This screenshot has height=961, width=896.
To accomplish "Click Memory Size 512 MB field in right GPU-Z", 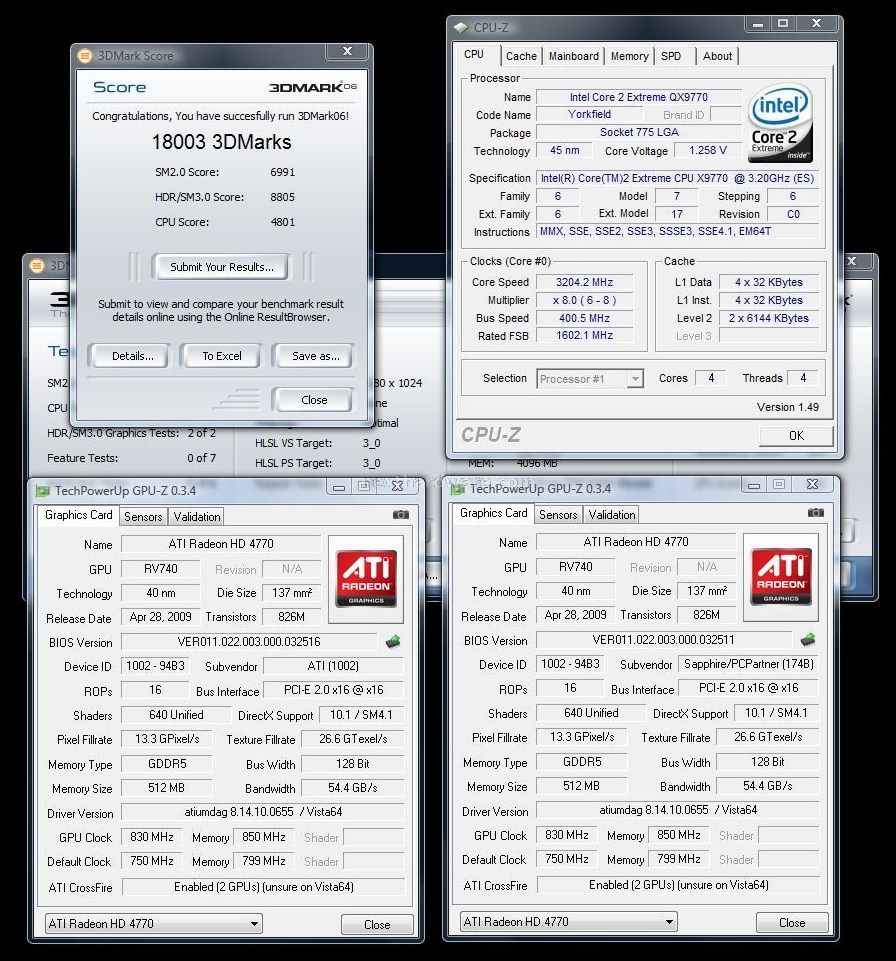I will pyautogui.click(x=582, y=786).
